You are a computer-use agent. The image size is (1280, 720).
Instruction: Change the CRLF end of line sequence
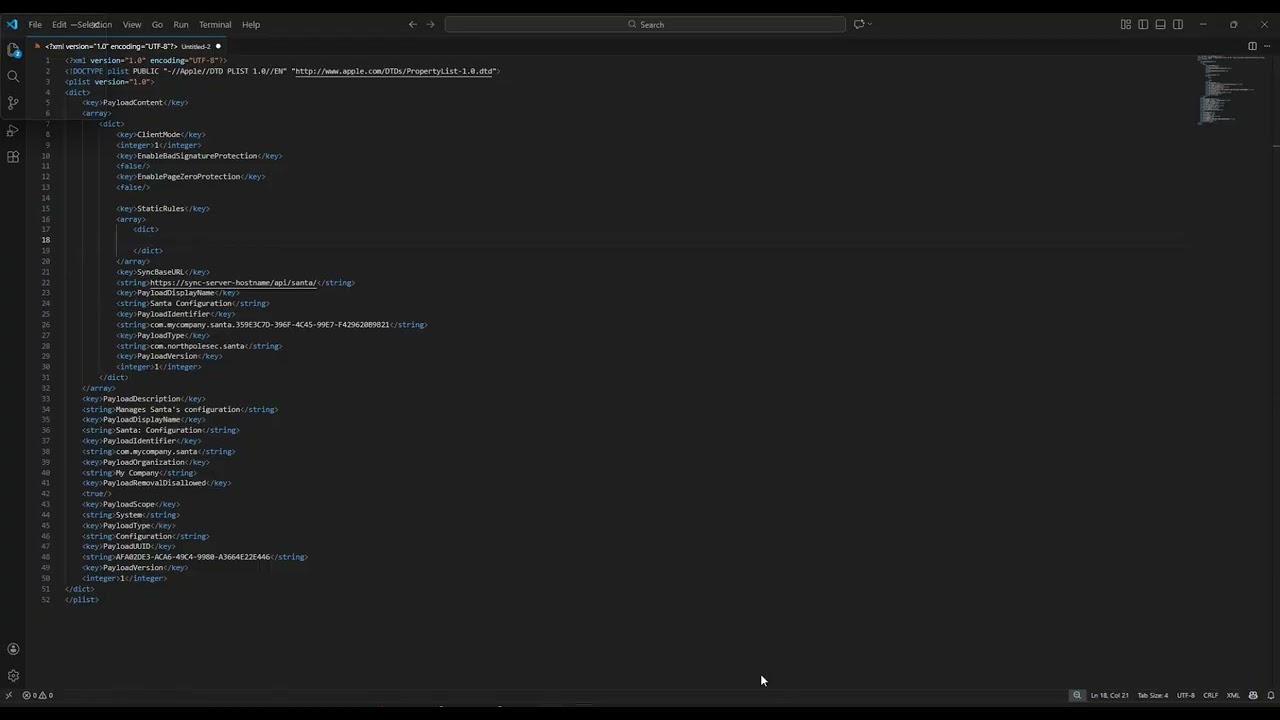pyautogui.click(x=1210, y=695)
